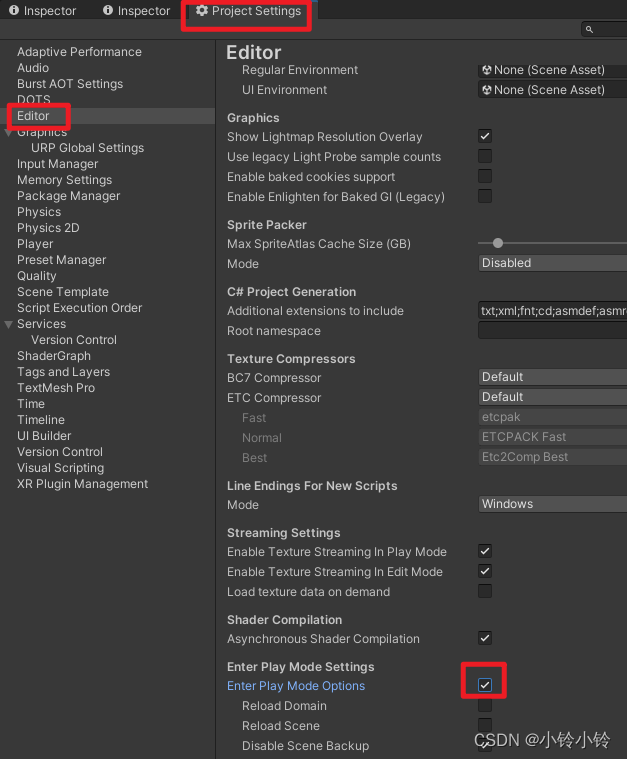This screenshot has width=627, height=759.
Task: Toggle Asynchronous Shader Compilation checkbox
Action: point(485,638)
